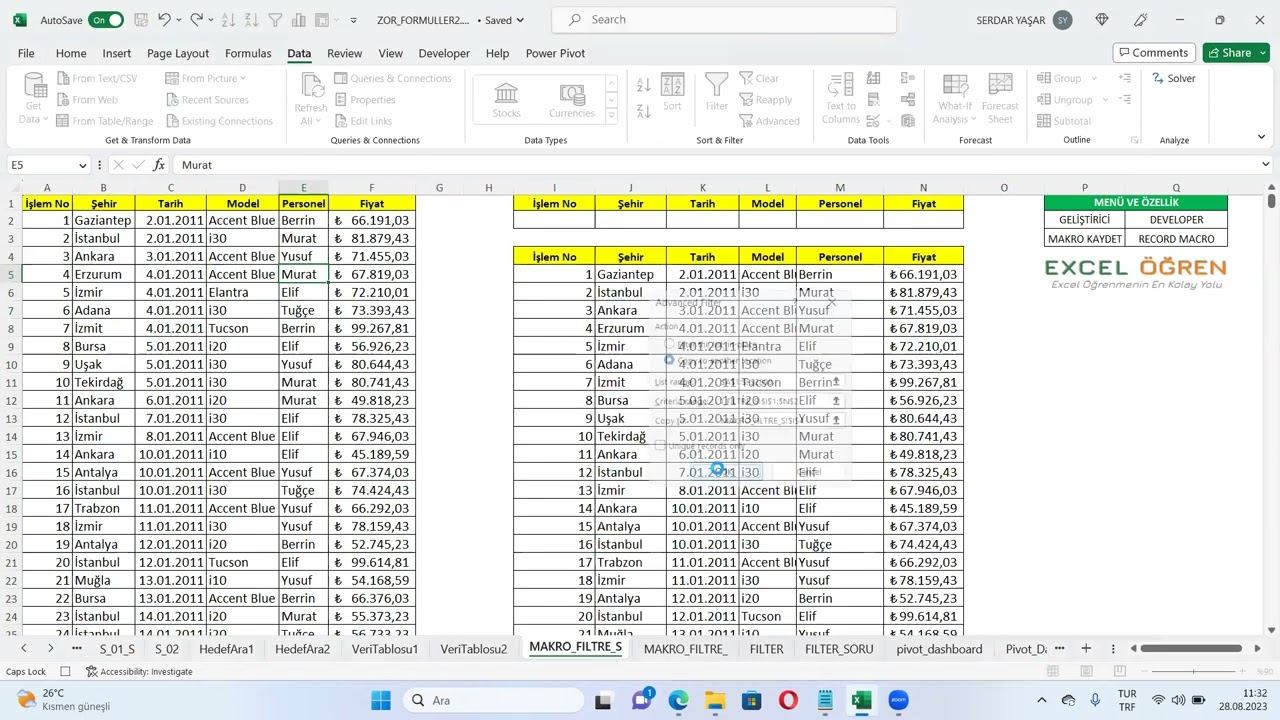Open the Developer ribbon tab
Image resolution: width=1280 pixels, height=720 pixels.
click(x=444, y=53)
